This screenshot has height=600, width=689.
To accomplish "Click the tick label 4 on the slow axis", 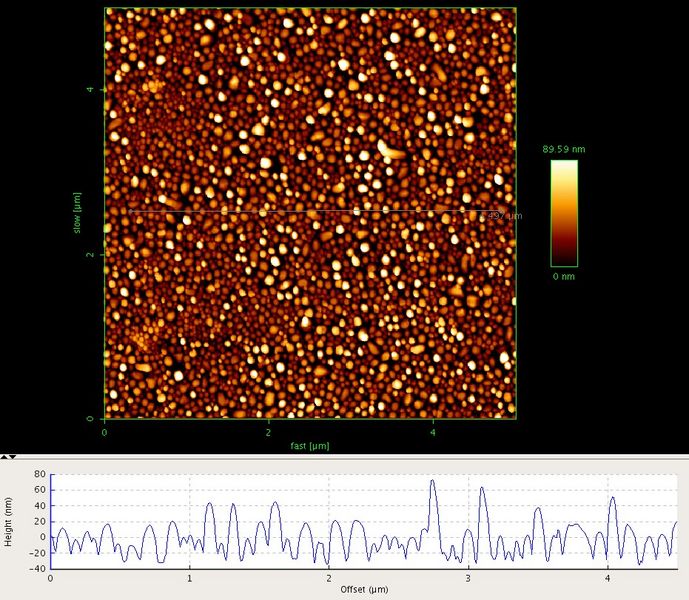I will tap(92, 90).
